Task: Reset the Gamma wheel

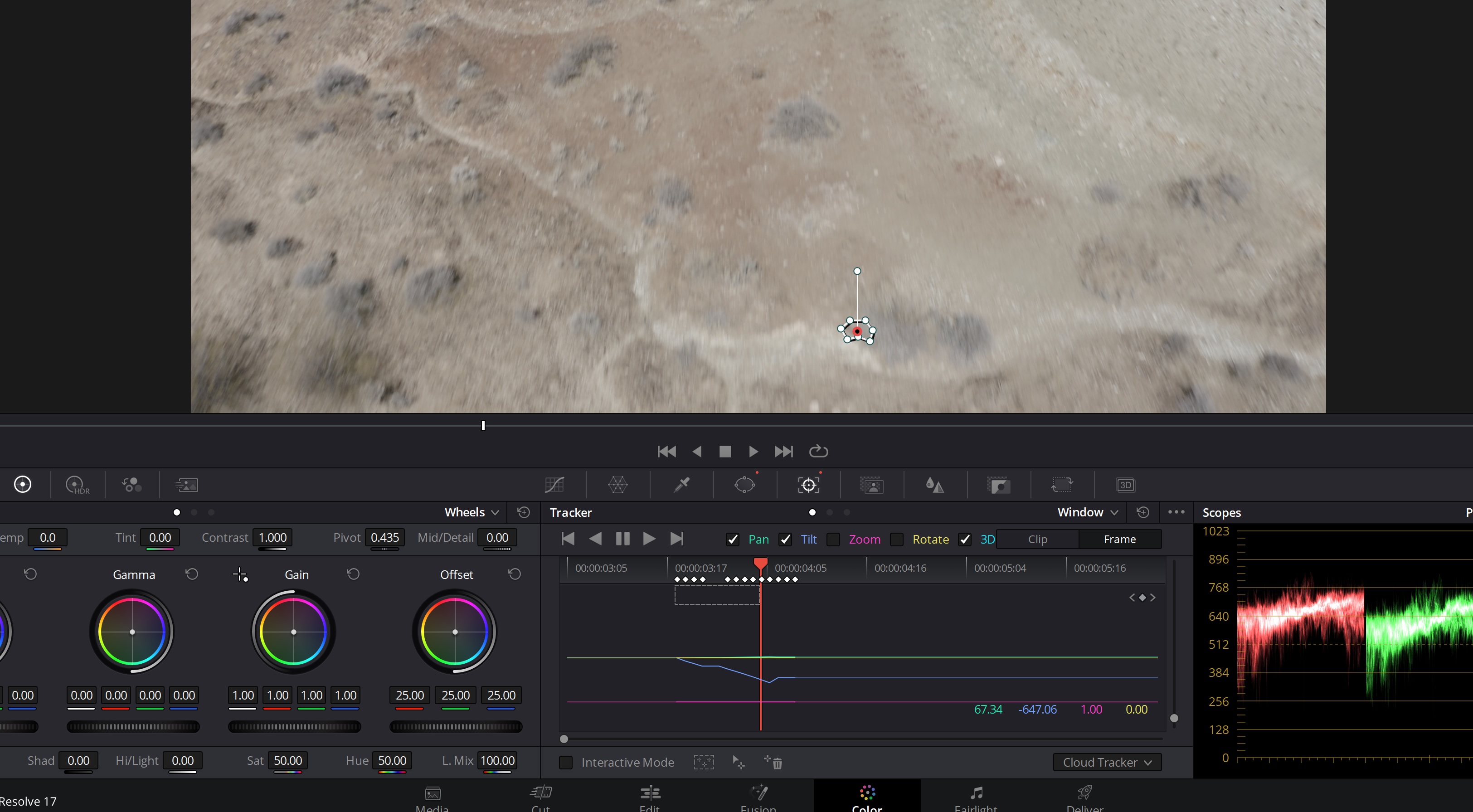Action: coord(192,574)
